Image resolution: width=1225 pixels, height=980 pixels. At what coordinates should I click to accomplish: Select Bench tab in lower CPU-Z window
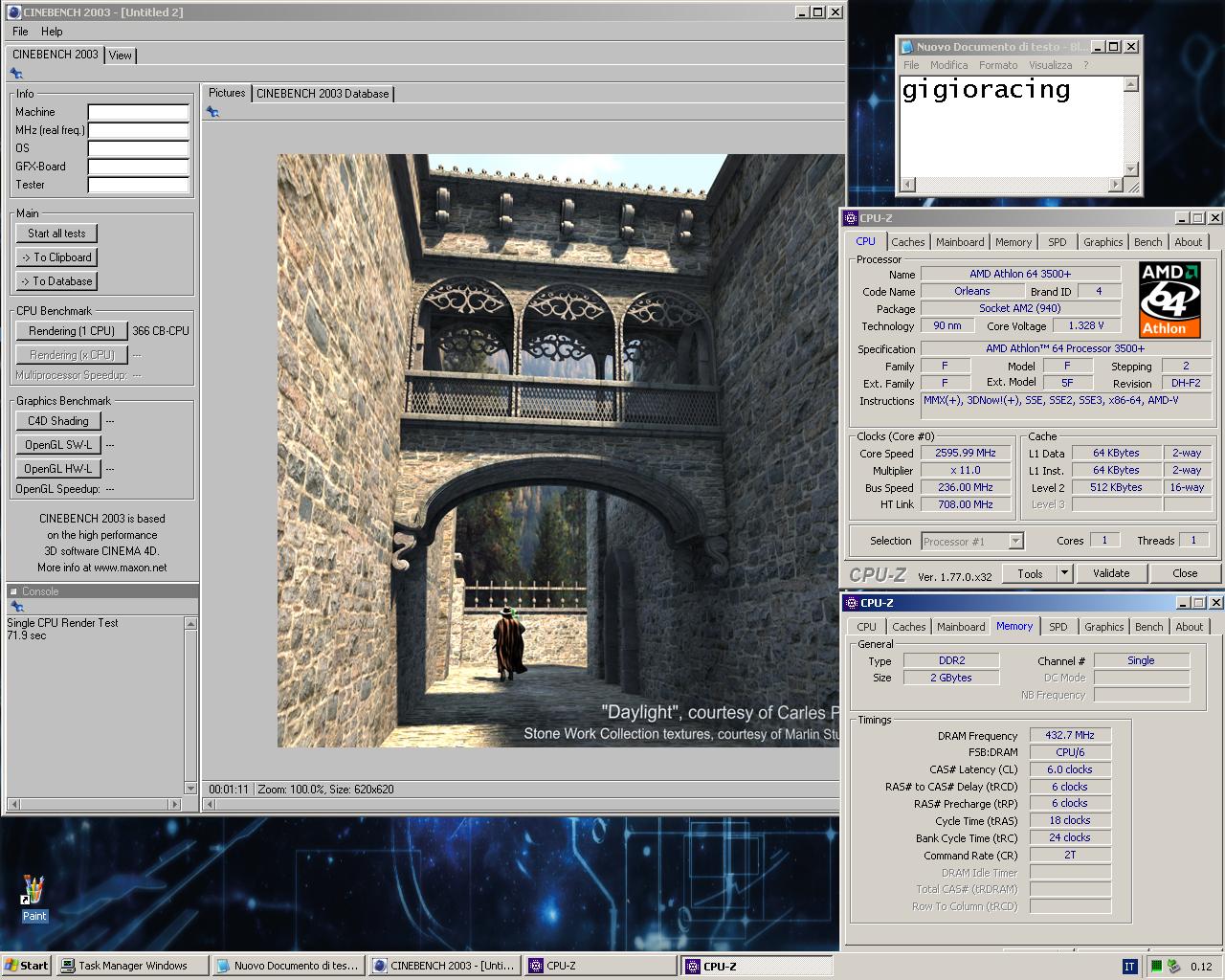[1149, 627]
